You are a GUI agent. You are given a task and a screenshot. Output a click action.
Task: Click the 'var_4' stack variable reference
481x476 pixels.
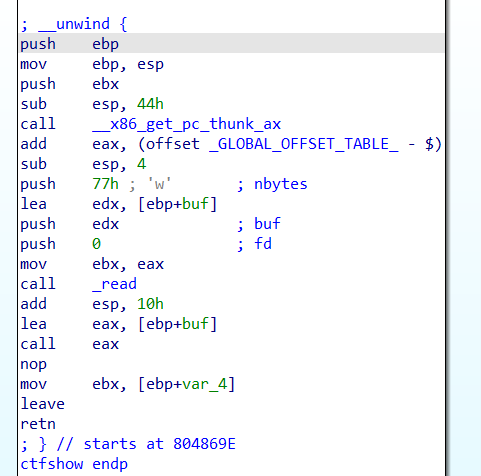pos(205,384)
